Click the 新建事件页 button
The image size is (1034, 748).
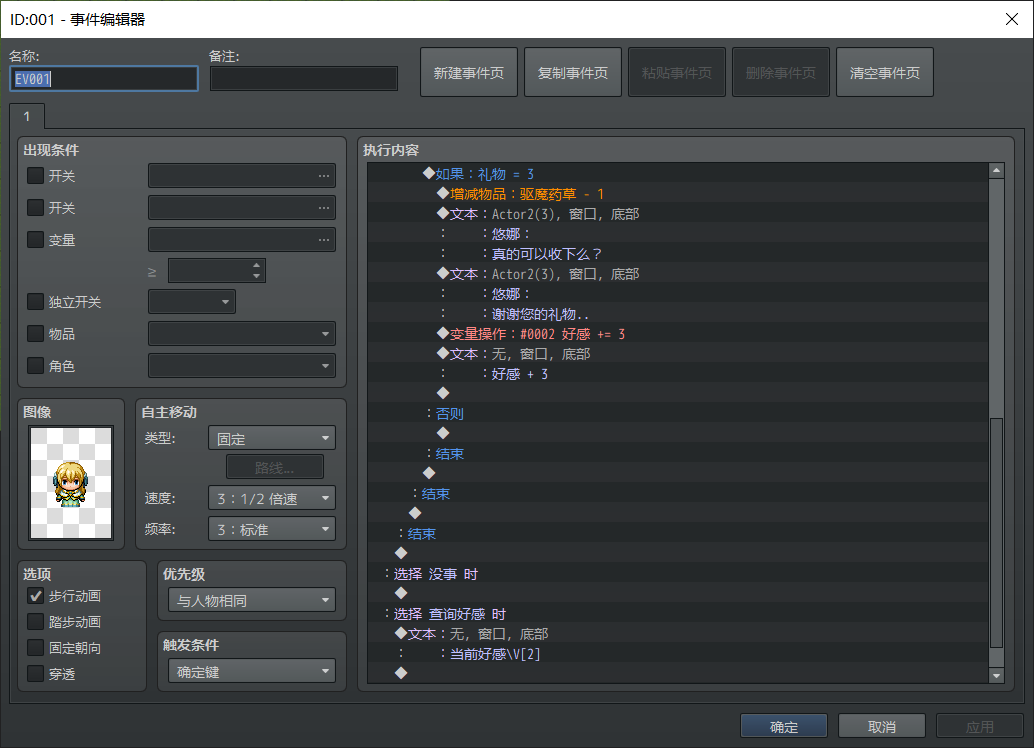pos(469,73)
